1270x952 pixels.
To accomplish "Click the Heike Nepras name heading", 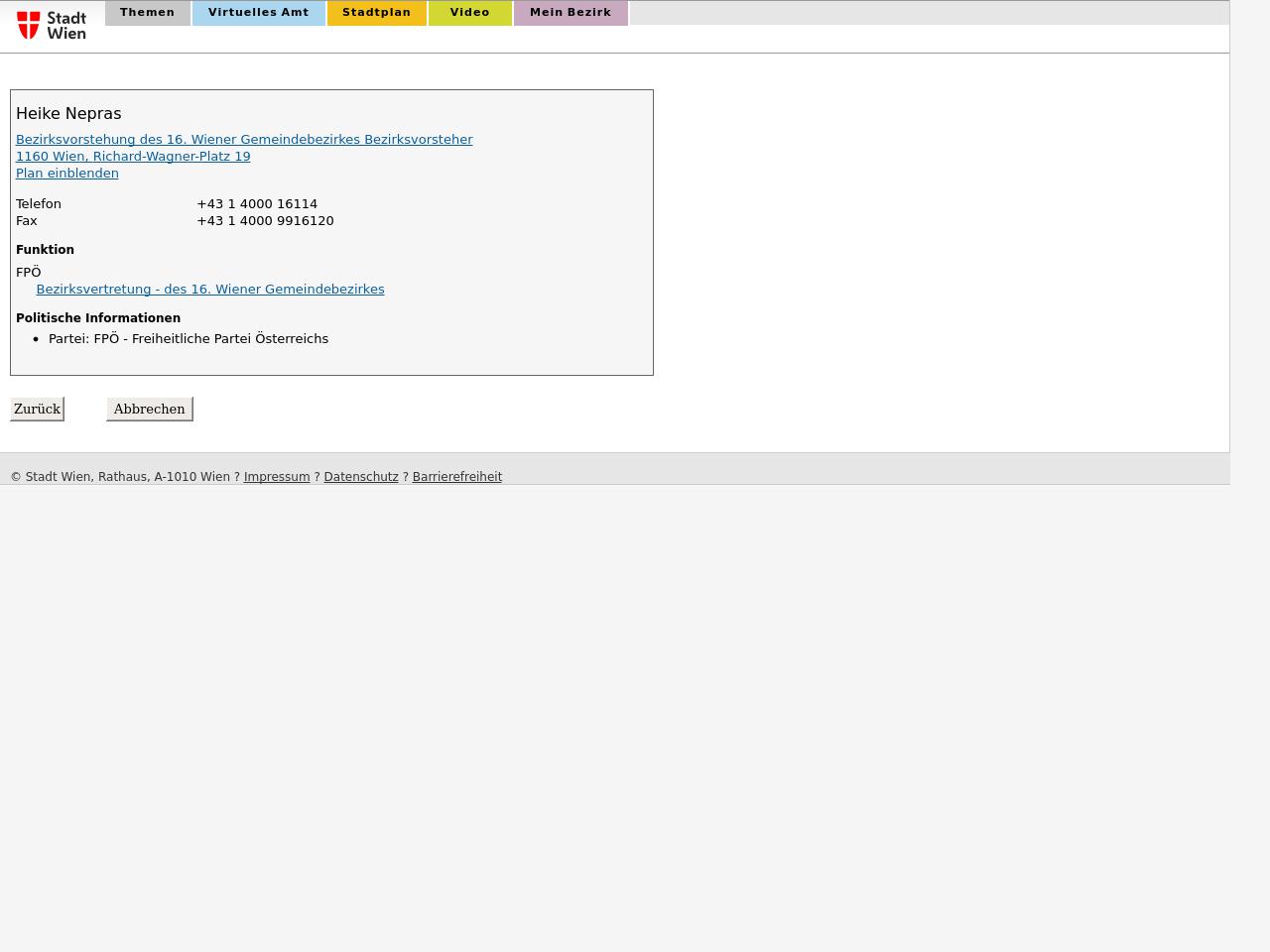I will 68,114.
